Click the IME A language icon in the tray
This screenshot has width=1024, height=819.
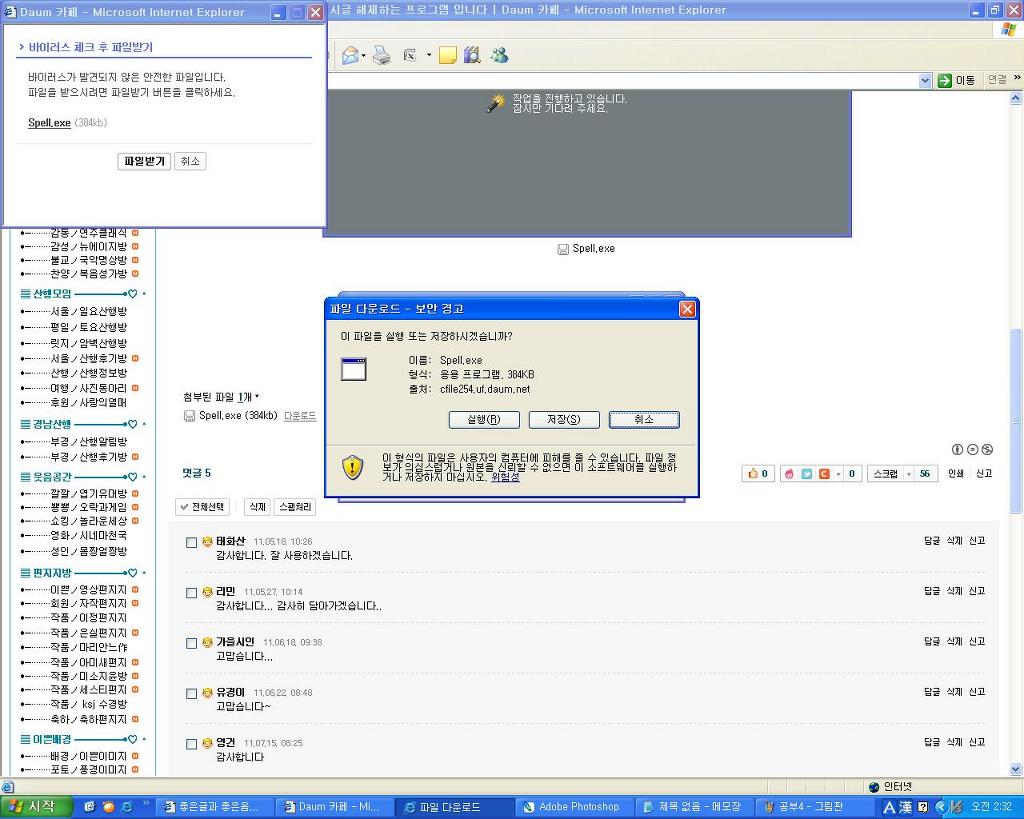coord(889,807)
